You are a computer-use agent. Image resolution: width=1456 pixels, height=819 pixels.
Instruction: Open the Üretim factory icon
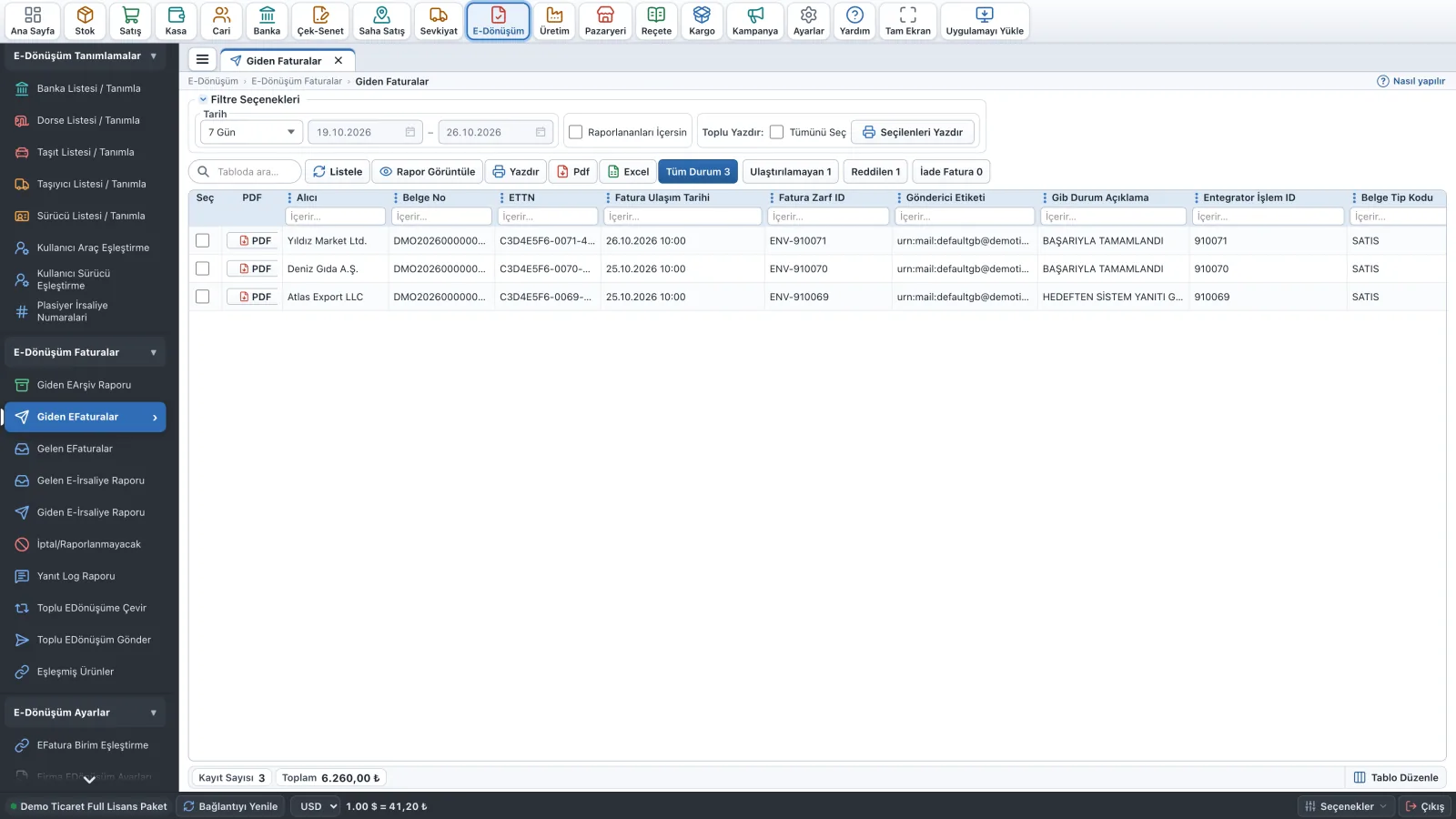(x=554, y=21)
